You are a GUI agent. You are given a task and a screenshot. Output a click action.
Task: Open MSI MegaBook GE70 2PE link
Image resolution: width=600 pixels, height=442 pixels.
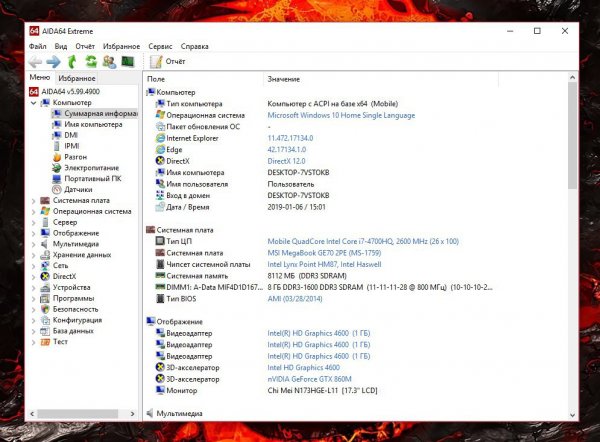[x=324, y=253]
